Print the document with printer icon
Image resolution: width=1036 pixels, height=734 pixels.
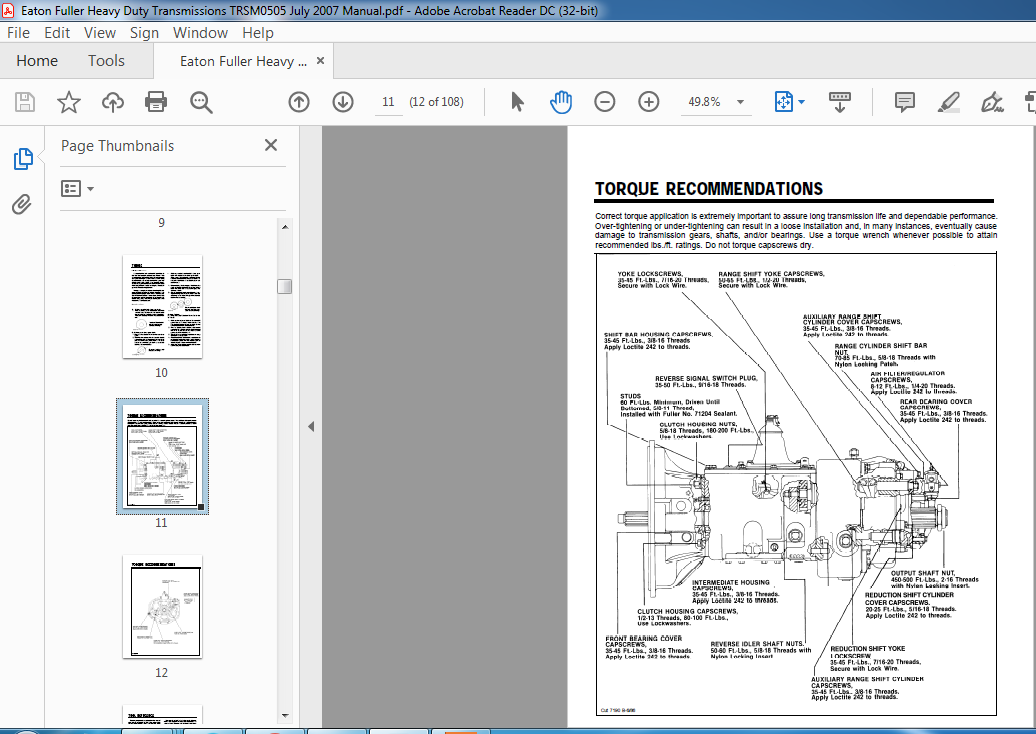pos(156,102)
